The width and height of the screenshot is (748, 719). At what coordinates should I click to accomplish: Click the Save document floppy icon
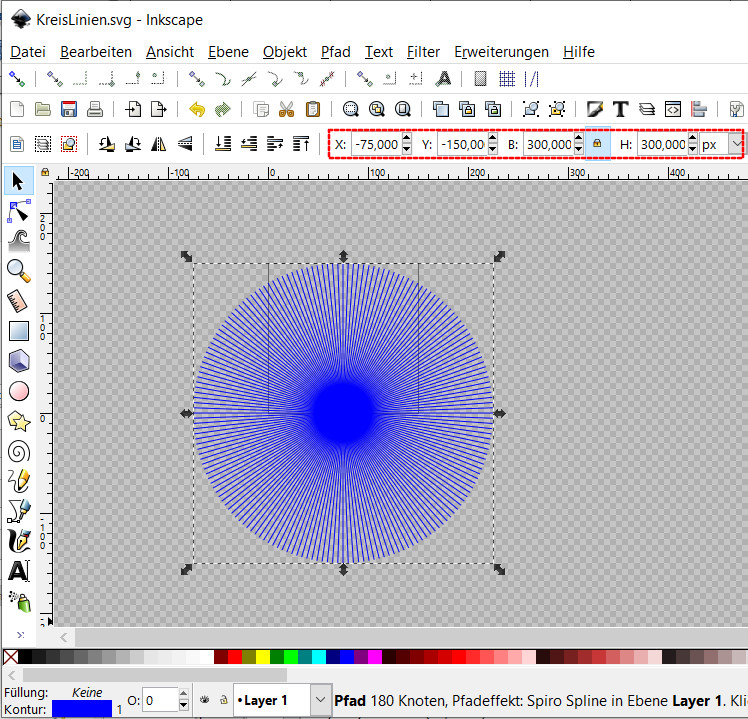point(70,110)
